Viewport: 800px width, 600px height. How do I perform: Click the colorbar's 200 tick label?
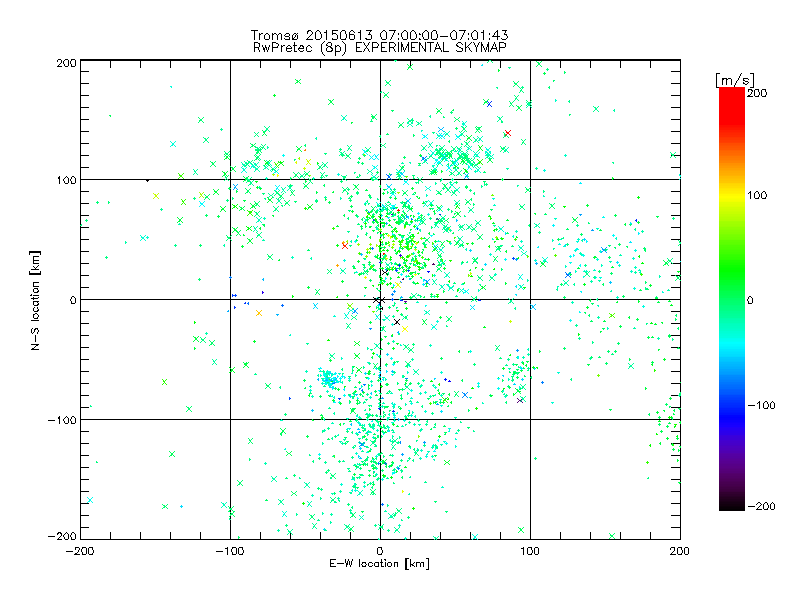point(757,93)
